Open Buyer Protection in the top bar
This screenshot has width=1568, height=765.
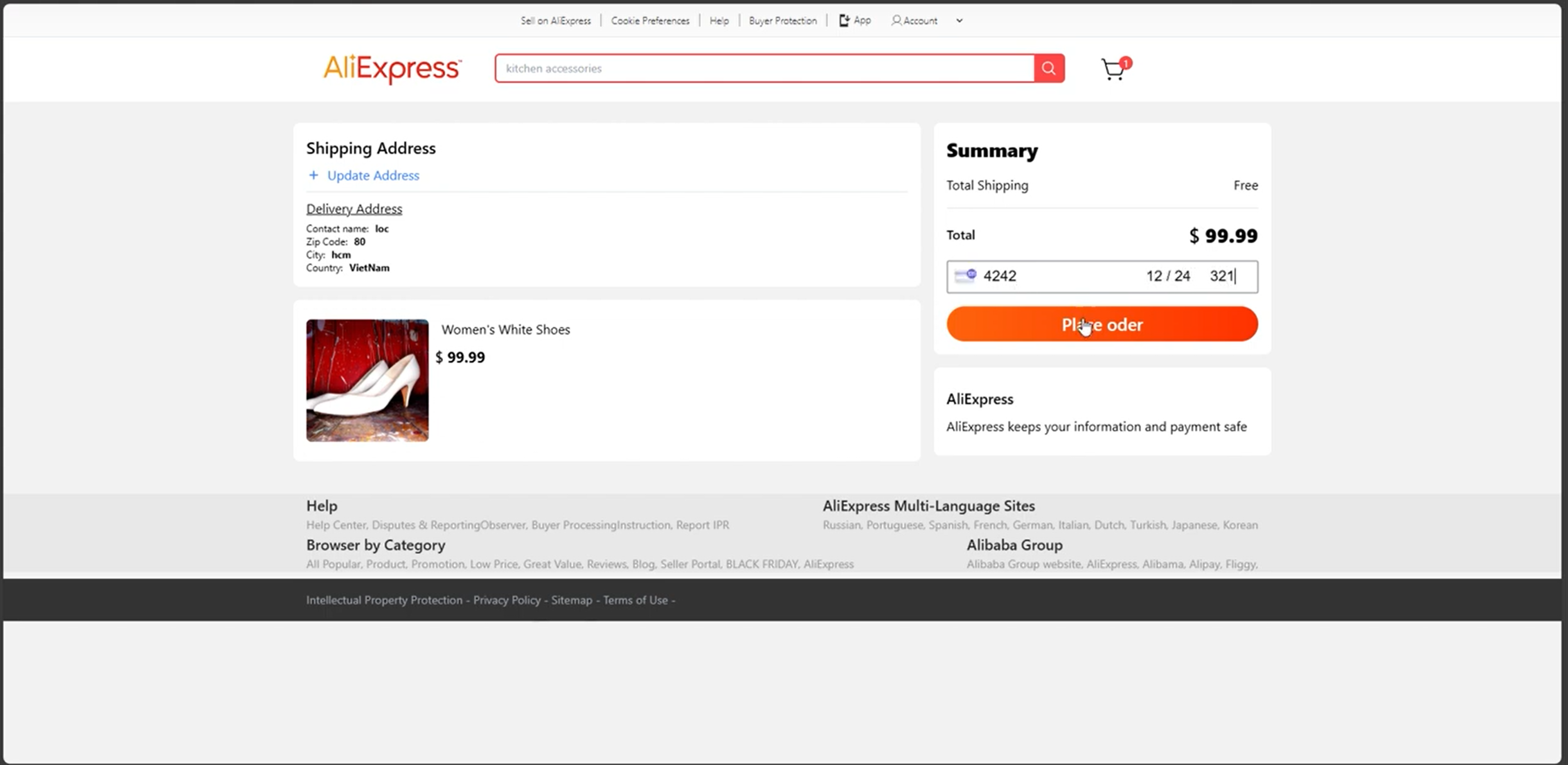[x=782, y=21]
